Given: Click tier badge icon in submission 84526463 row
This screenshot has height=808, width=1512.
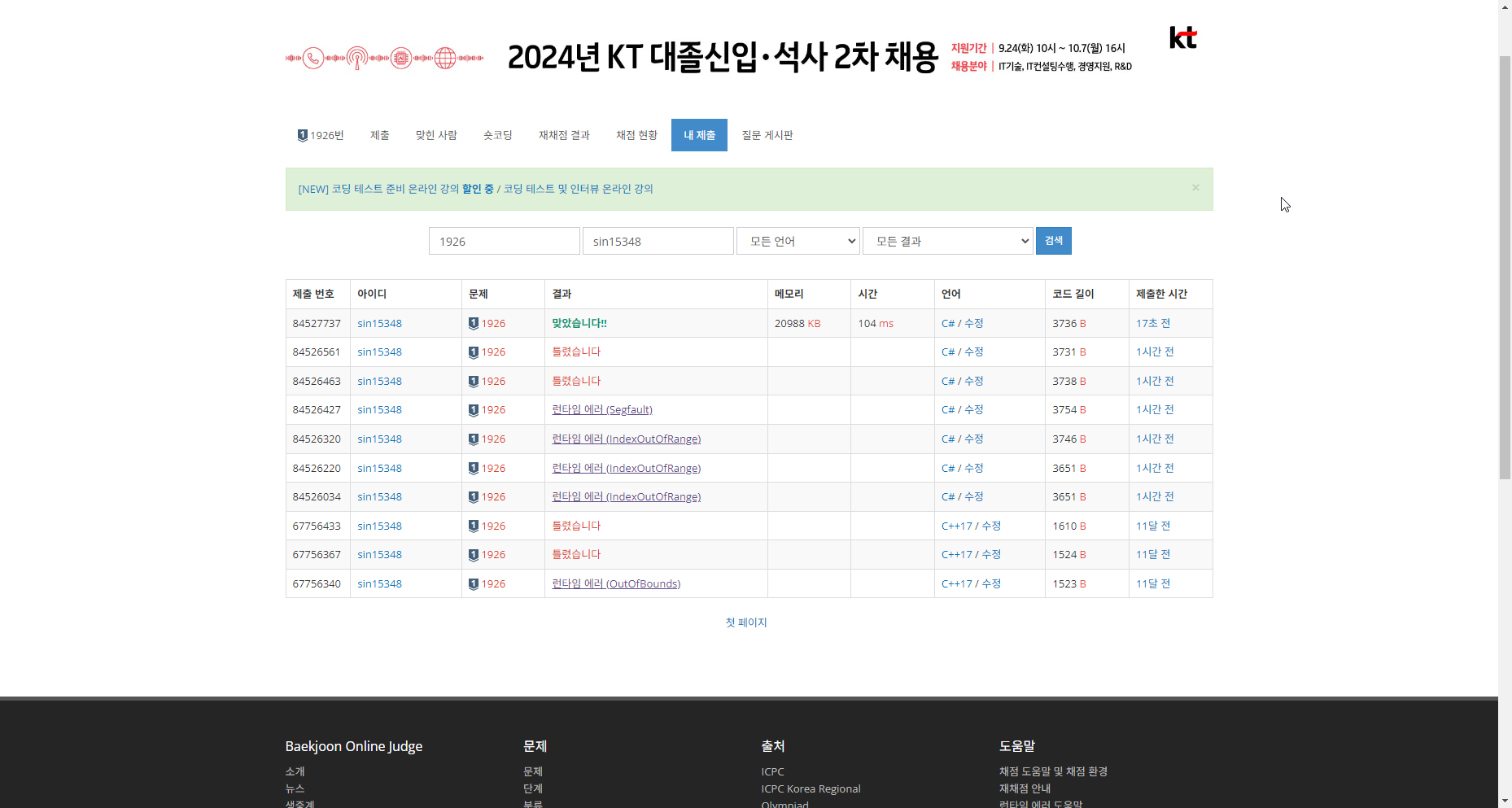Looking at the screenshot, I should click(x=474, y=381).
